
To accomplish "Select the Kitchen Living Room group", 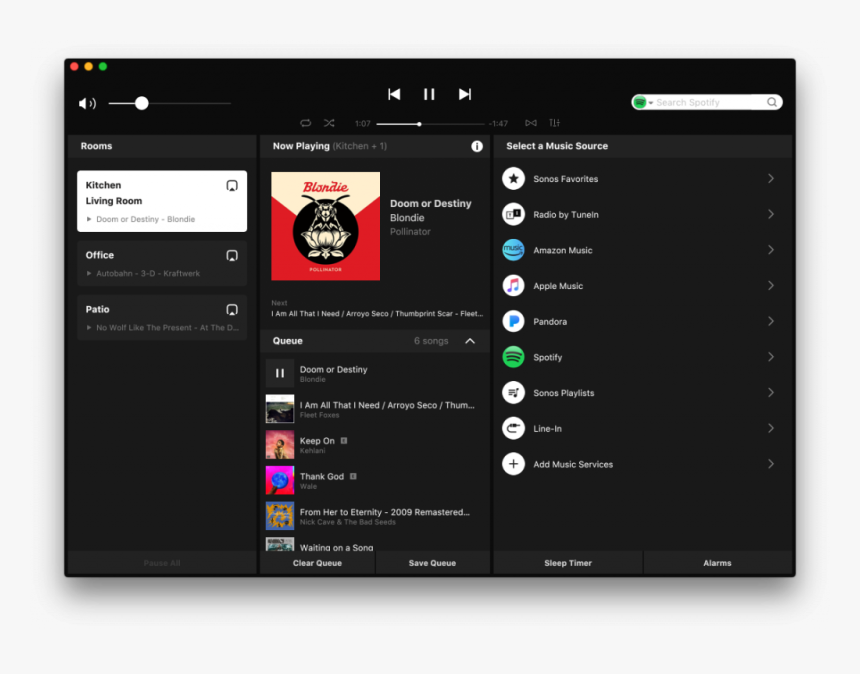I will click(162, 201).
